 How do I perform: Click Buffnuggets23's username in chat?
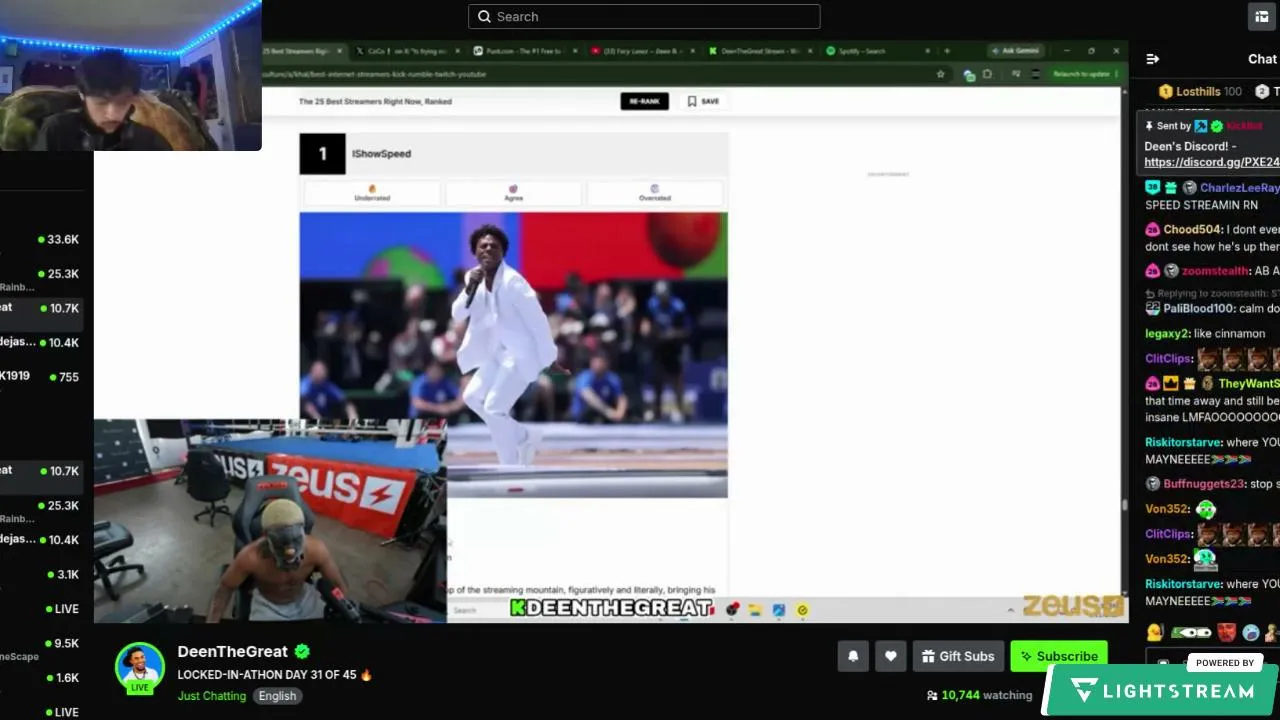pos(1205,484)
